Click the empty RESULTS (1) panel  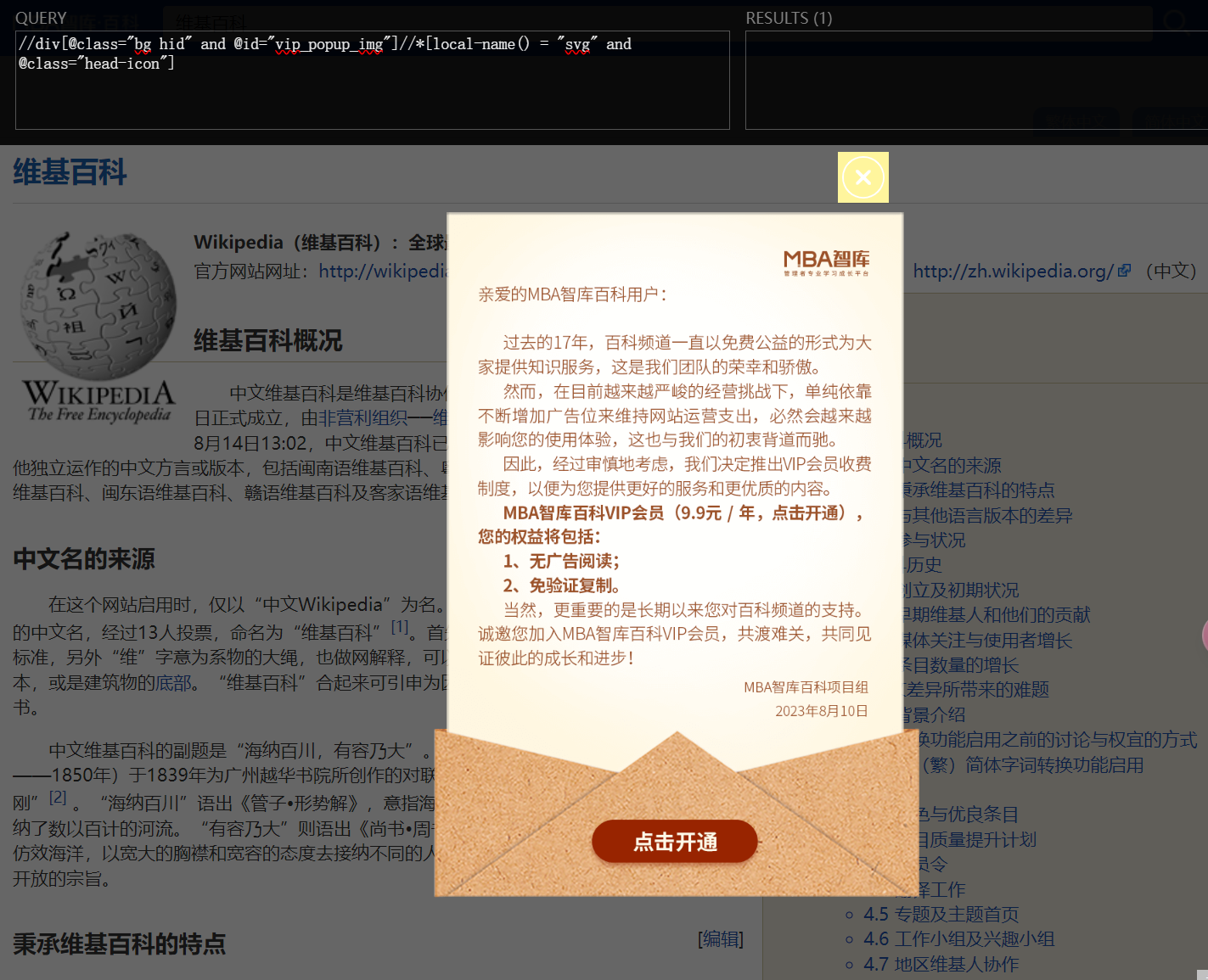click(x=975, y=81)
